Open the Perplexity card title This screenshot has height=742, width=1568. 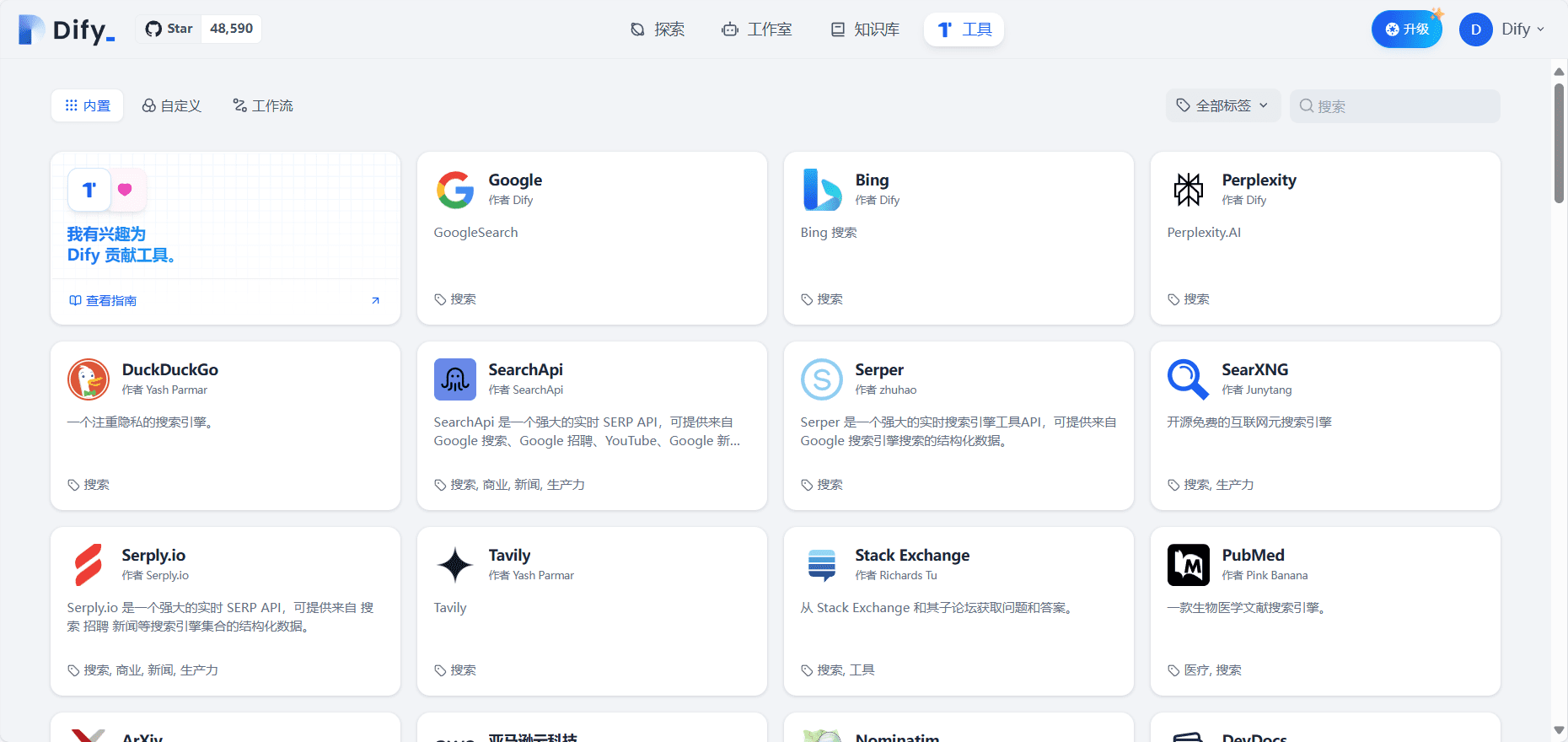[1259, 180]
